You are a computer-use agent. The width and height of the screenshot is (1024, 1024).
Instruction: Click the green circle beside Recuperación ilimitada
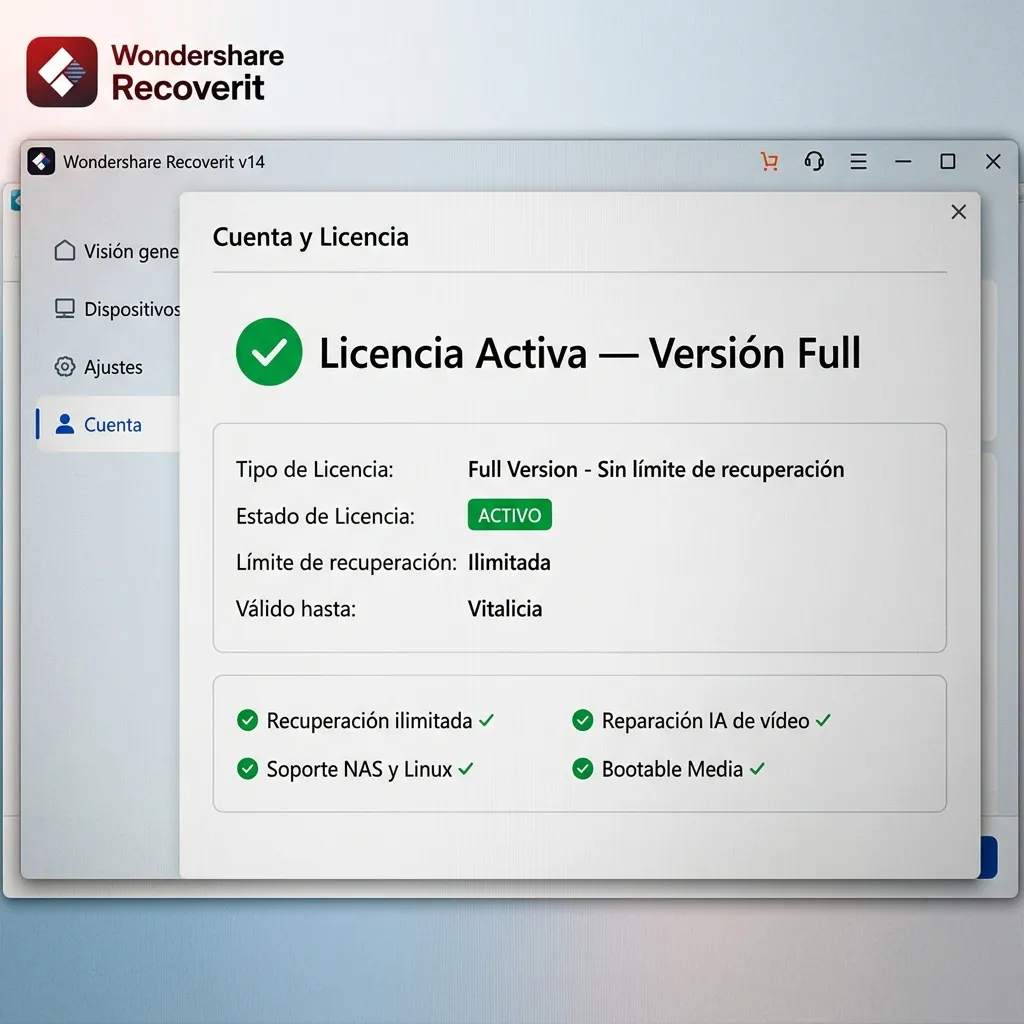[248, 720]
